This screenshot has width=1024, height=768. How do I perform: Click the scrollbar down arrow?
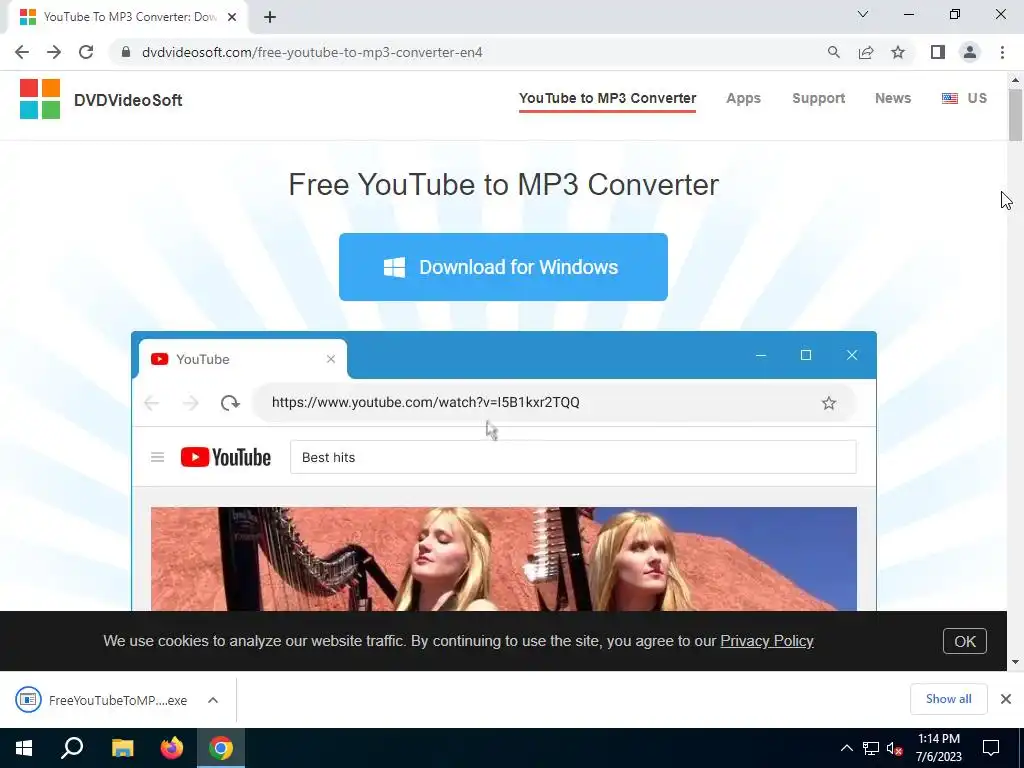click(1015, 662)
